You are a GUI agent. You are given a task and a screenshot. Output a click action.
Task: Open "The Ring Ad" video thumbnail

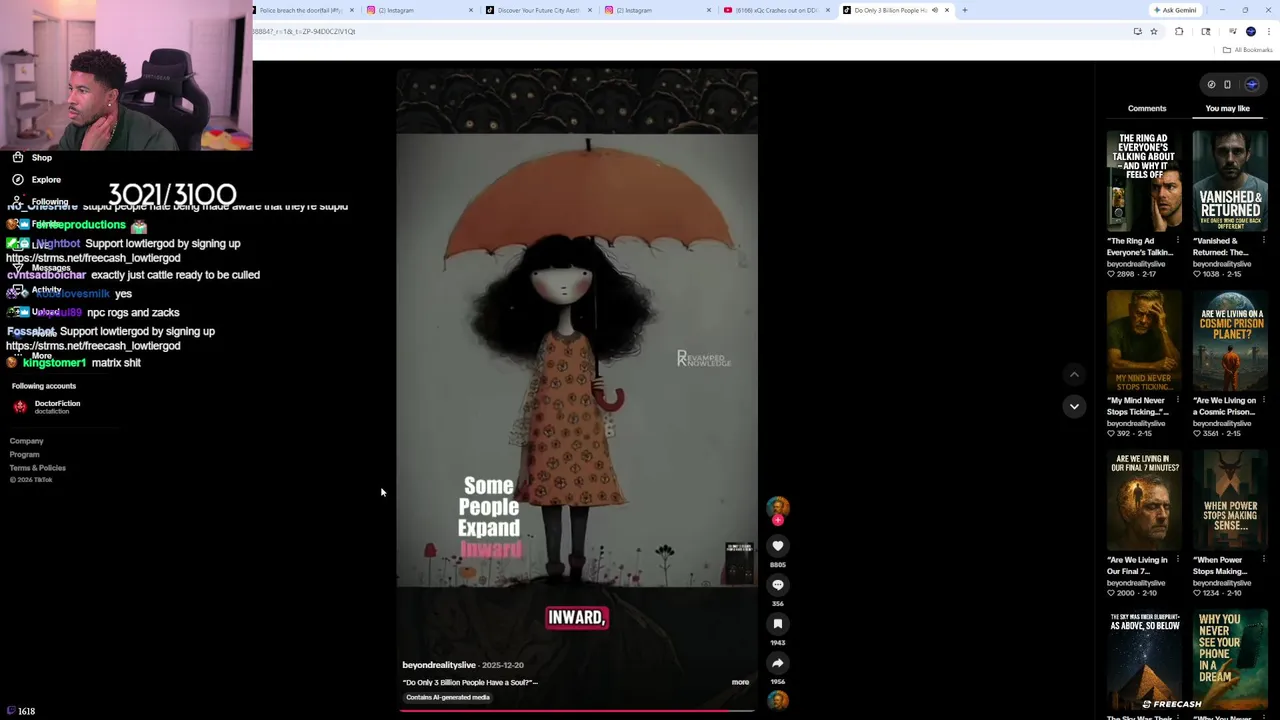1143,181
